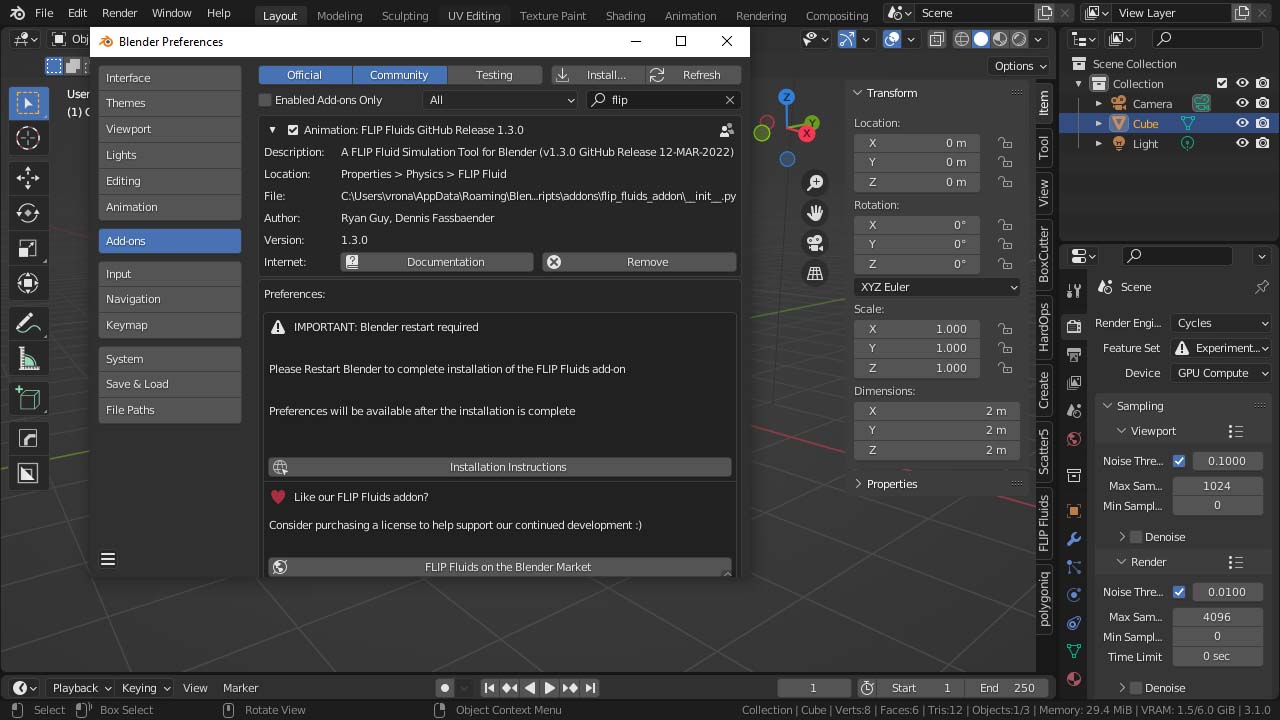Open the Themes preferences section
This screenshot has width=1280, height=720.
coord(170,103)
